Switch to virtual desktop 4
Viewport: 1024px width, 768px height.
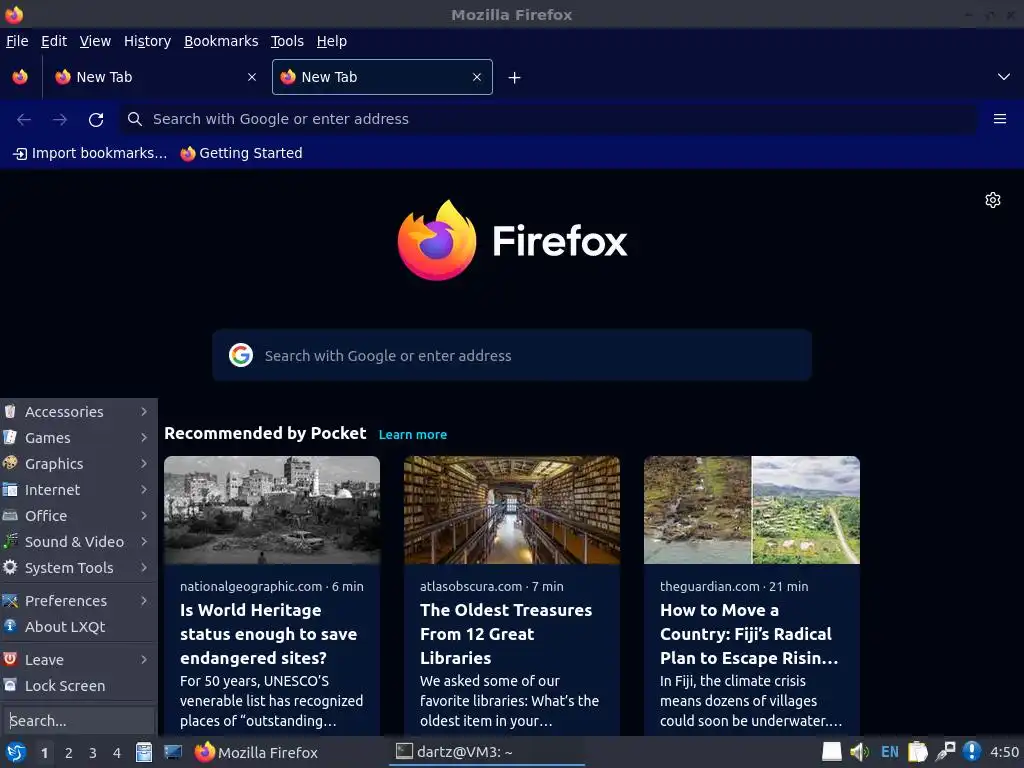click(117, 753)
